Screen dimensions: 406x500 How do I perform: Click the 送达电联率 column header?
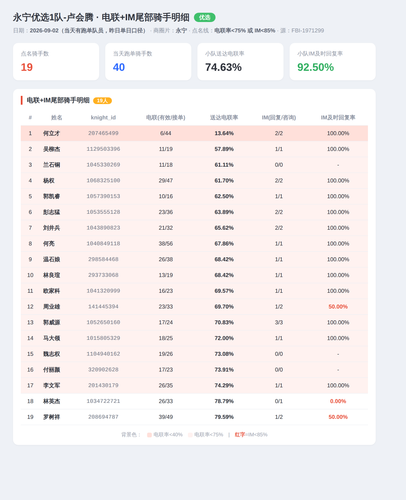coord(224,117)
